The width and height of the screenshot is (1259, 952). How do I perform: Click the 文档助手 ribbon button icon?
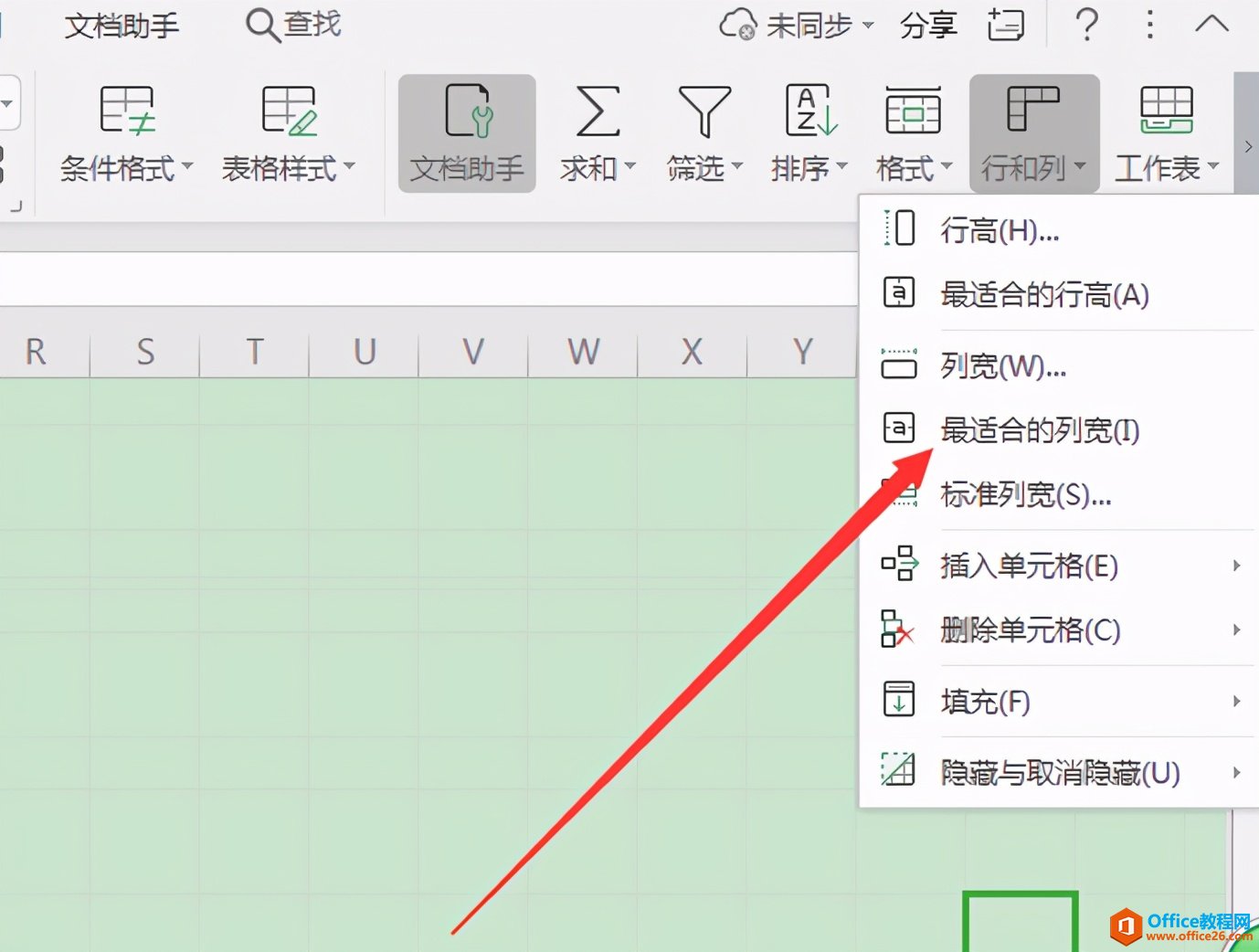click(x=469, y=111)
